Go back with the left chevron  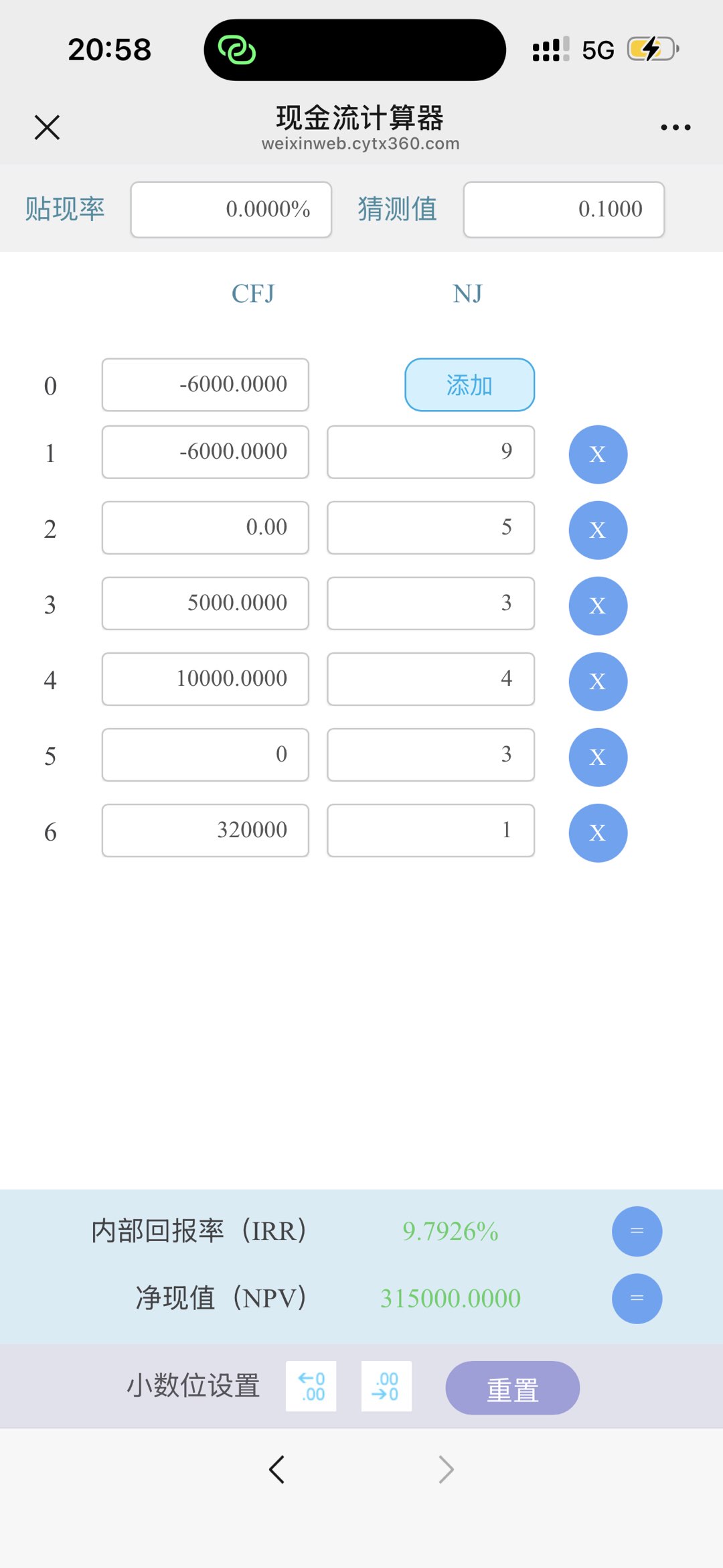pos(276,1470)
